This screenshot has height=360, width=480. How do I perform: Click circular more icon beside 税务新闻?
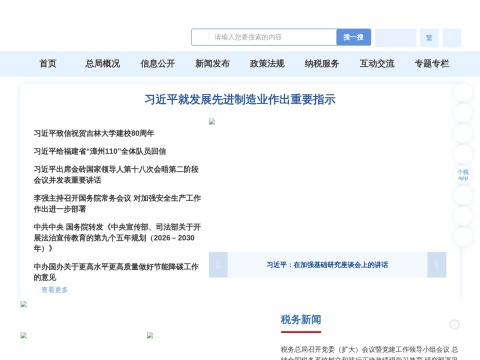click(454, 324)
